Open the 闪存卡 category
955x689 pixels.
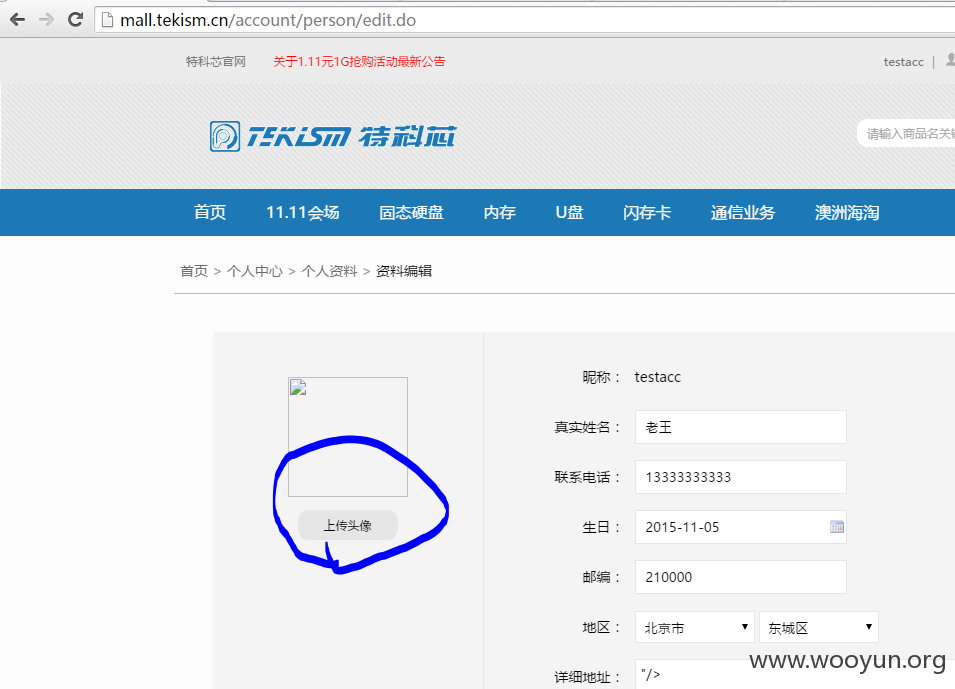click(x=647, y=213)
